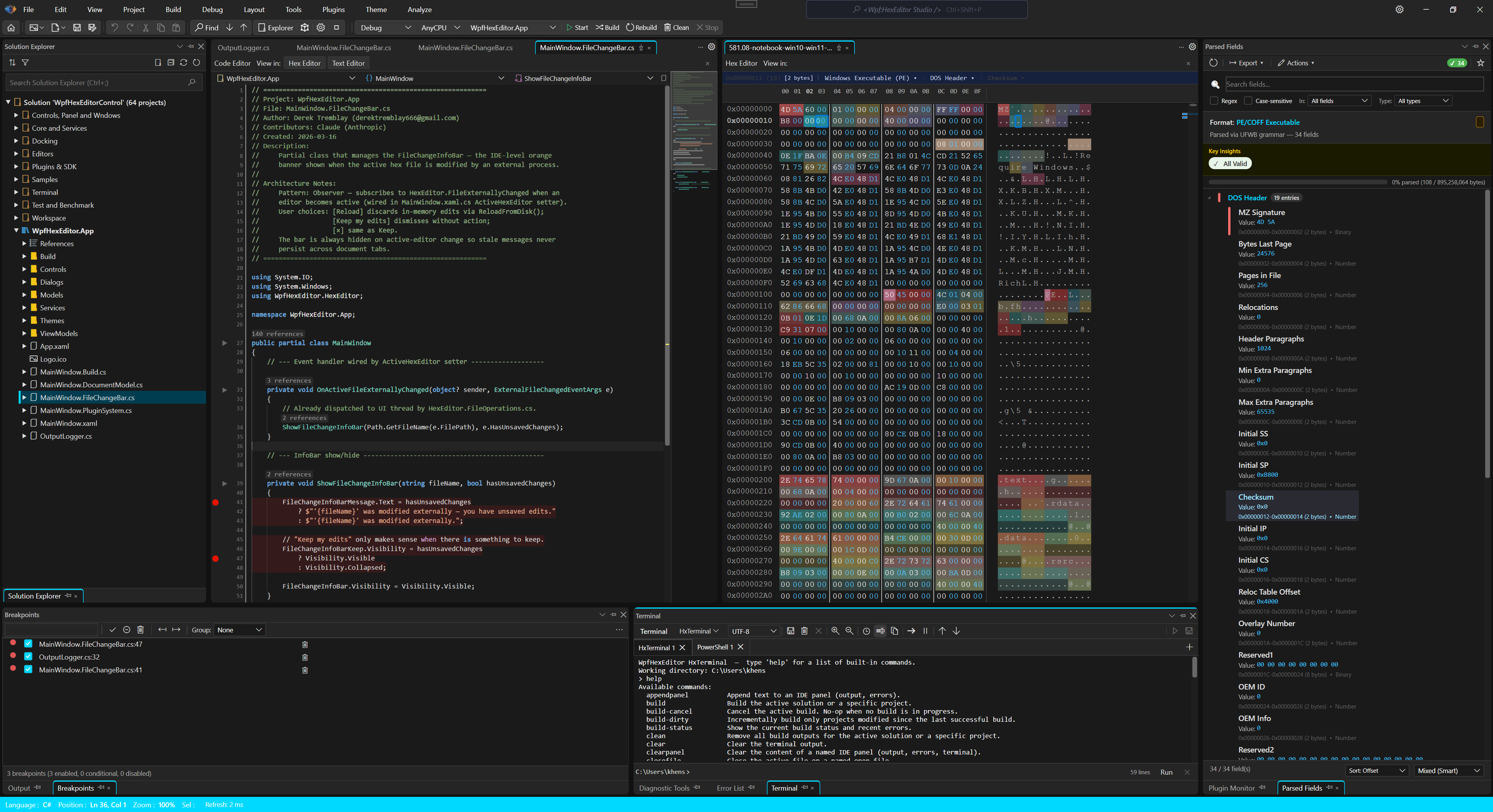Refresh the Parsed Fields panel
Image resolution: width=1493 pixels, height=812 pixels.
point(1213,63)
